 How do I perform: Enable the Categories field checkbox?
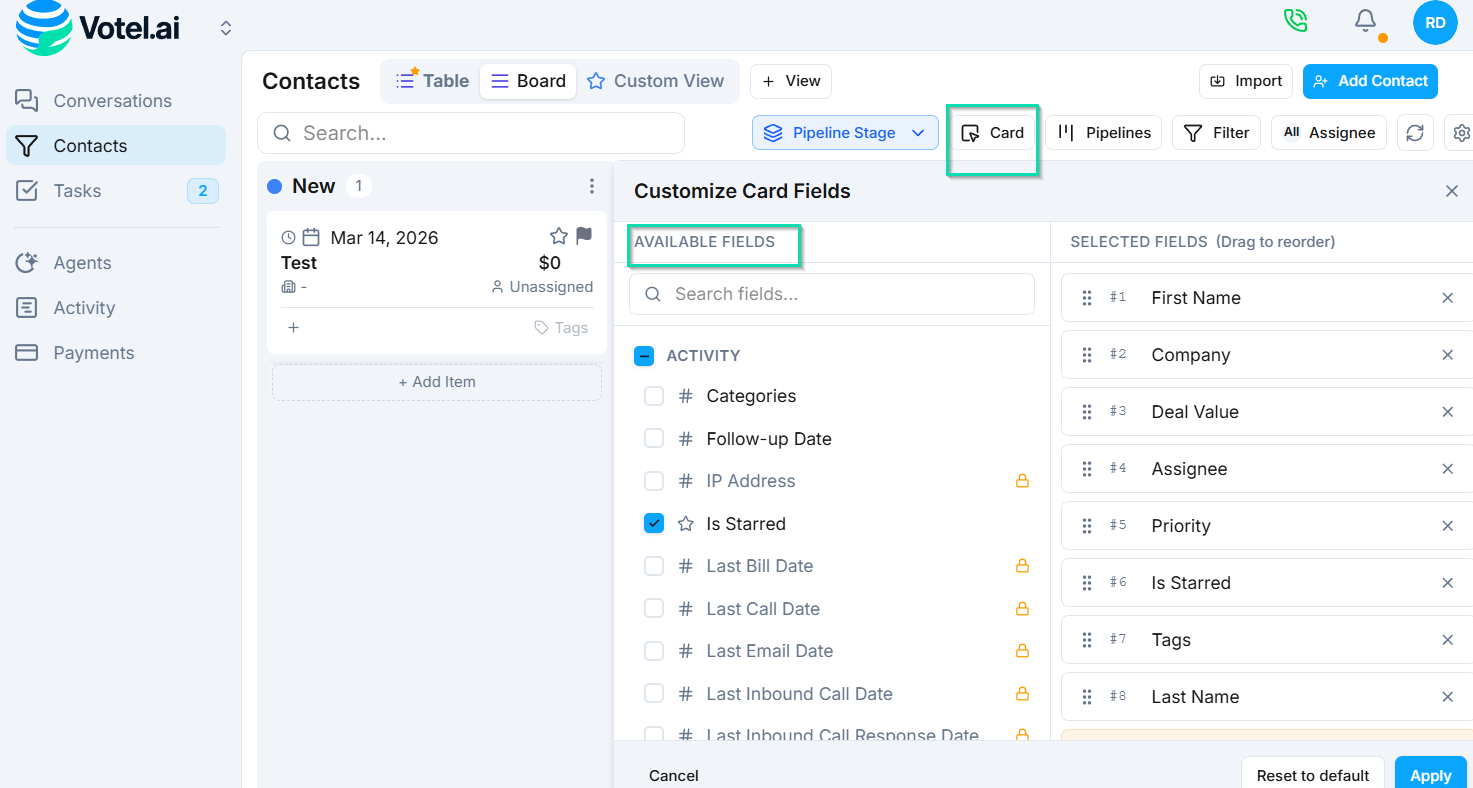tap(654, 395)
